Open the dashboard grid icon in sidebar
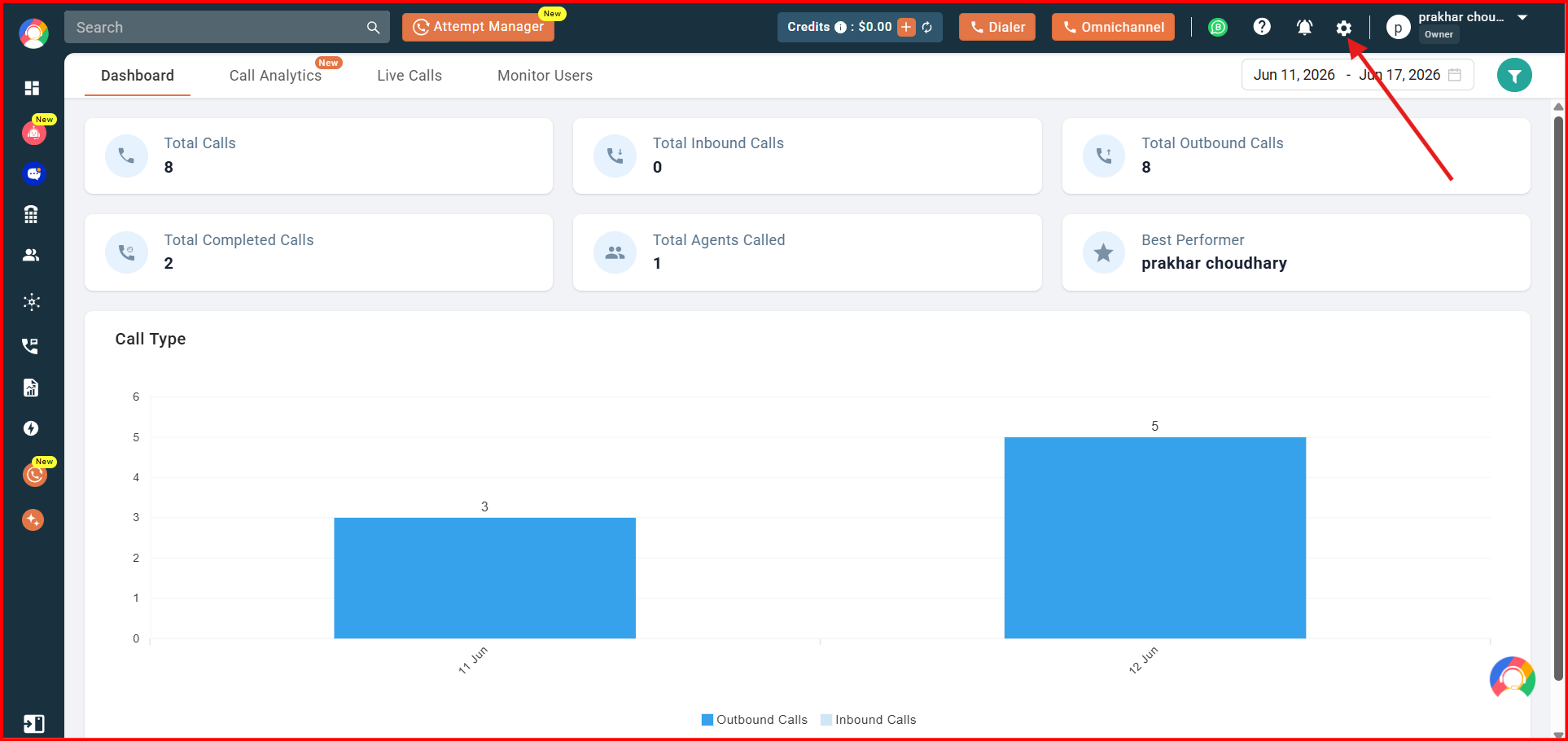The image size is (1568, 741). (x=32, y=88)
